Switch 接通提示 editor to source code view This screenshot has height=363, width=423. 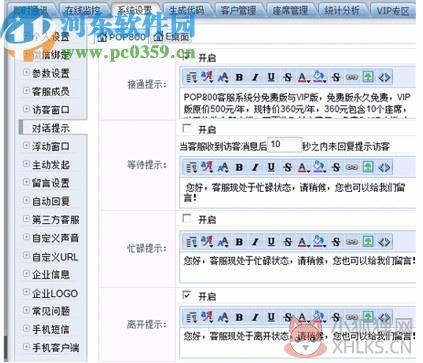click(x=384, y=77)
